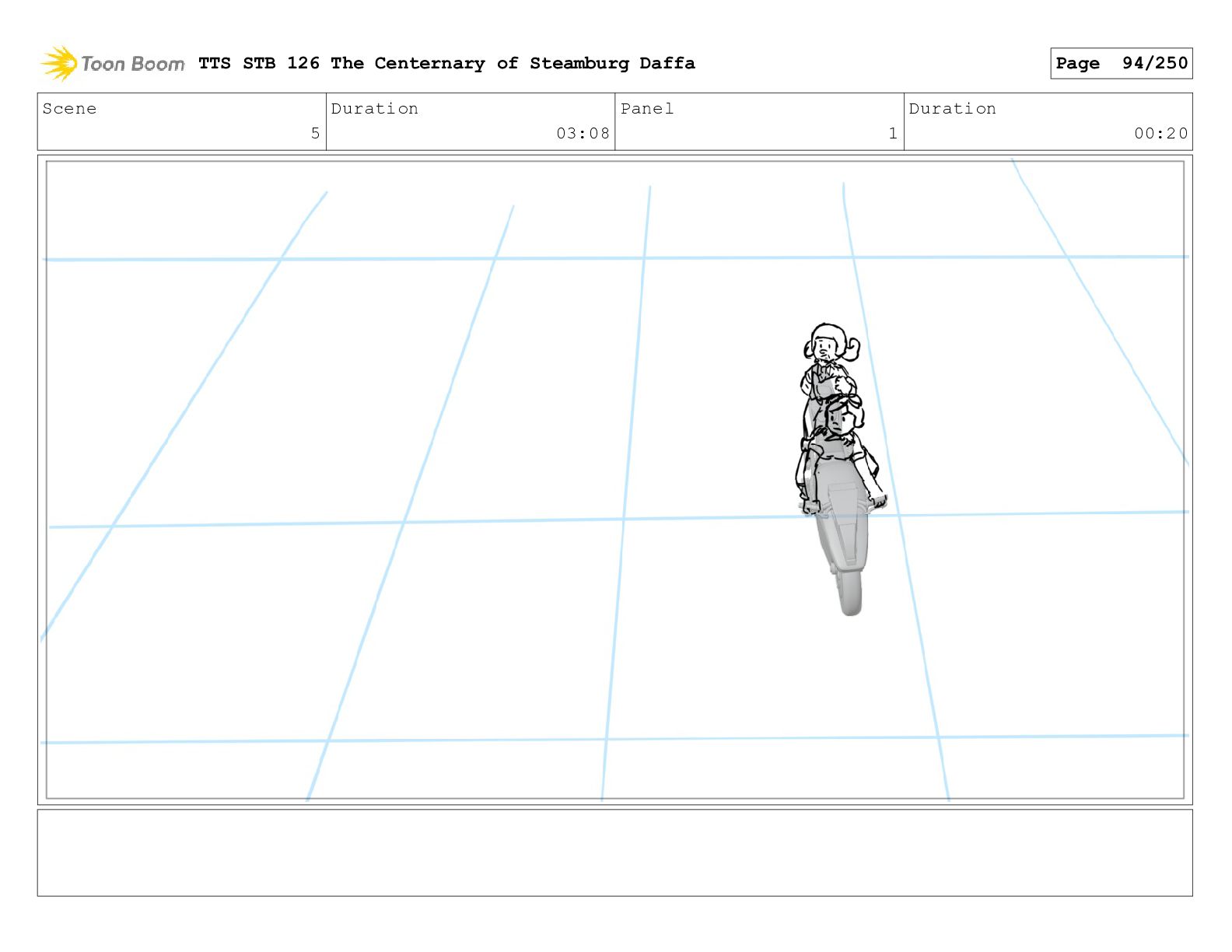Click scene duration value 03:08

click(583, 133)
